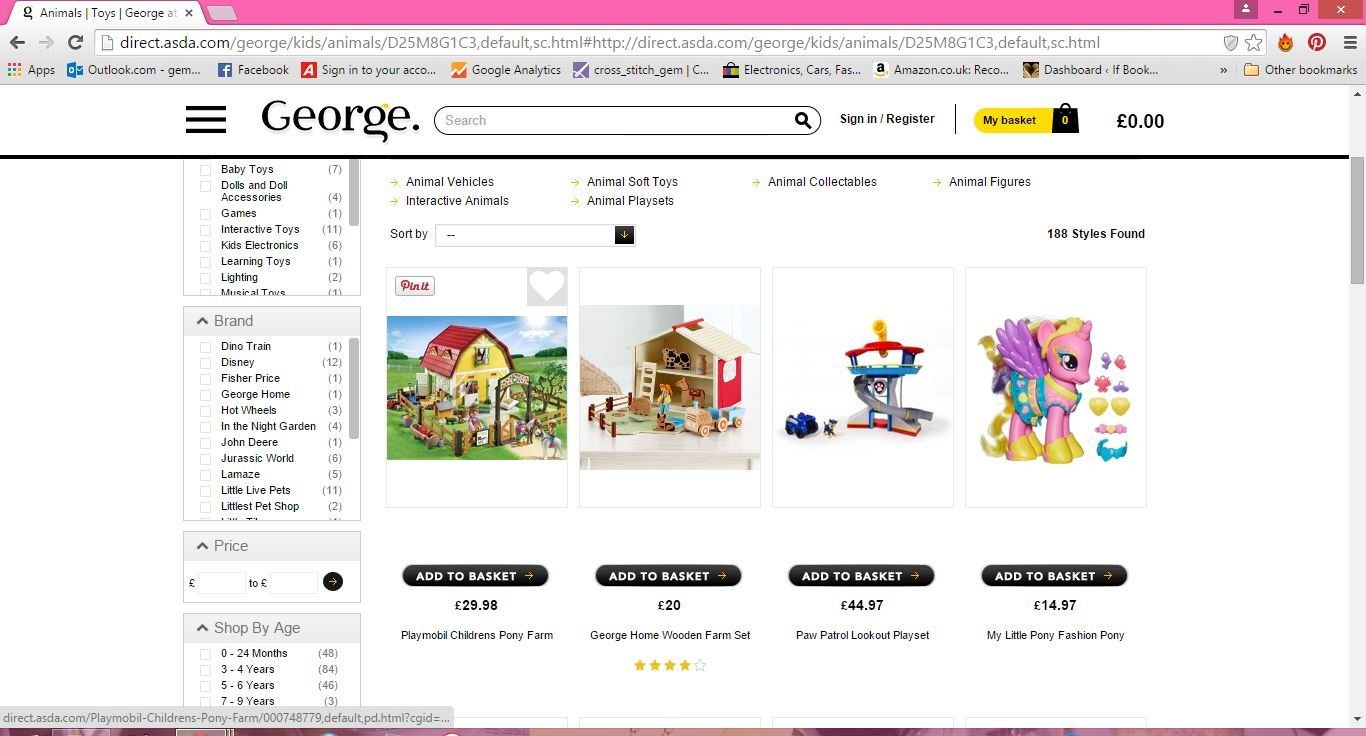Open Other bookmarks folder
The height and width of the screenshot is (736, 1366).
point(1300,70)
